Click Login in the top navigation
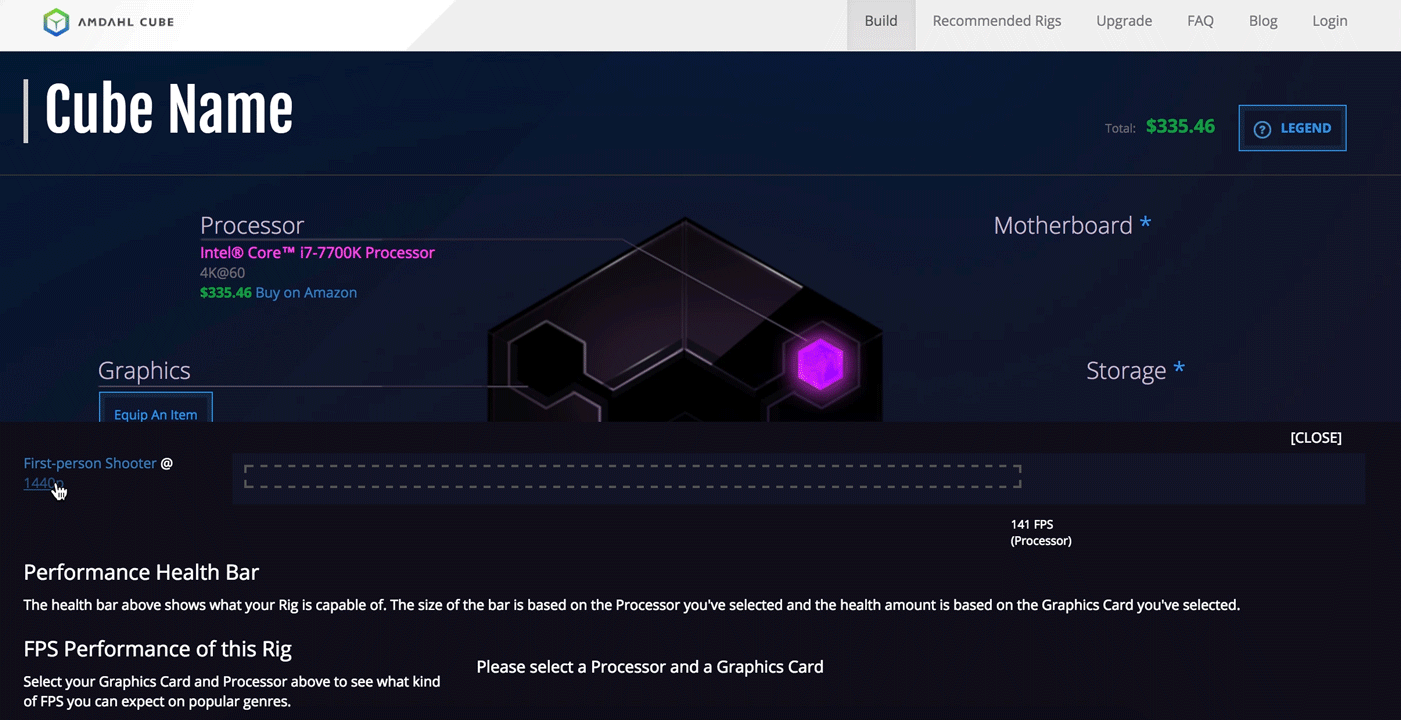This screenshot has width=1401, height=720. pos(1330,21)
